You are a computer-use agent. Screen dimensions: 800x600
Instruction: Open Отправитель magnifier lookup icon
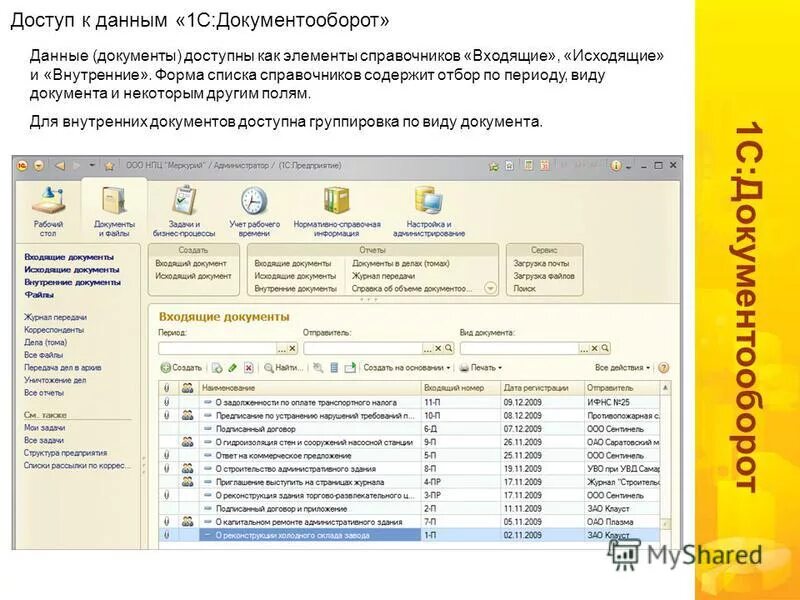coord(448,348)
